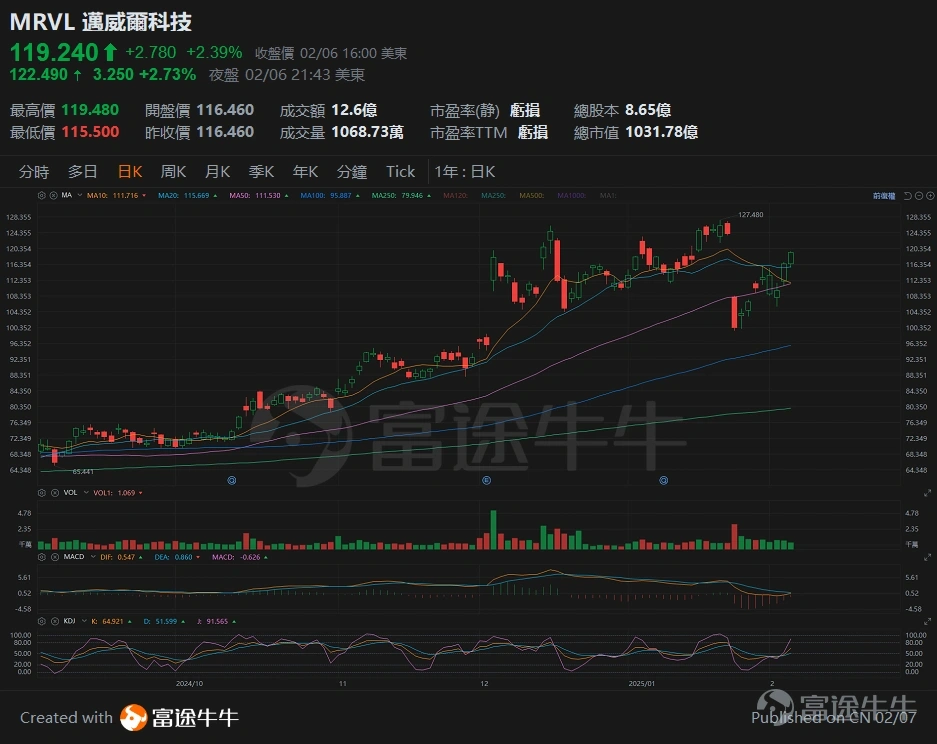Enable the dimmed MA500 line
The image size is (937, 744).
pyautogui.click(x=532, y=195)
